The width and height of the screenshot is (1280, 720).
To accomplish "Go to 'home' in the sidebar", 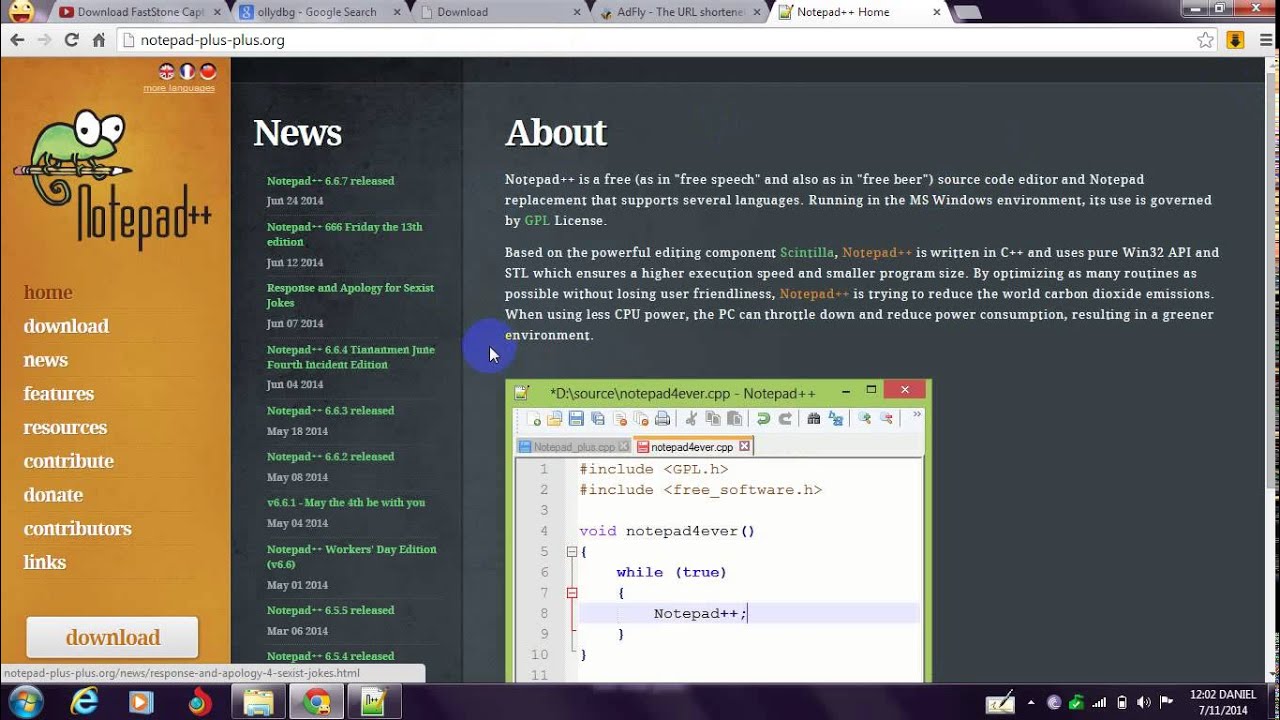I will tap(48, 292).
